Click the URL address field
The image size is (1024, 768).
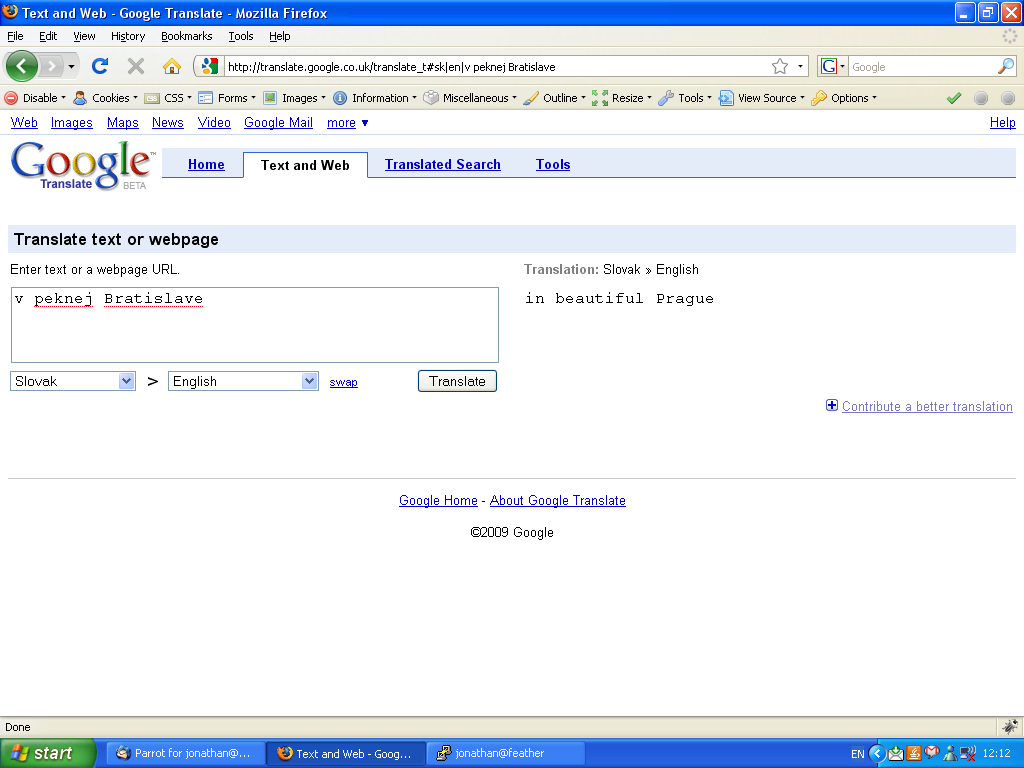(x=496, y=66)
